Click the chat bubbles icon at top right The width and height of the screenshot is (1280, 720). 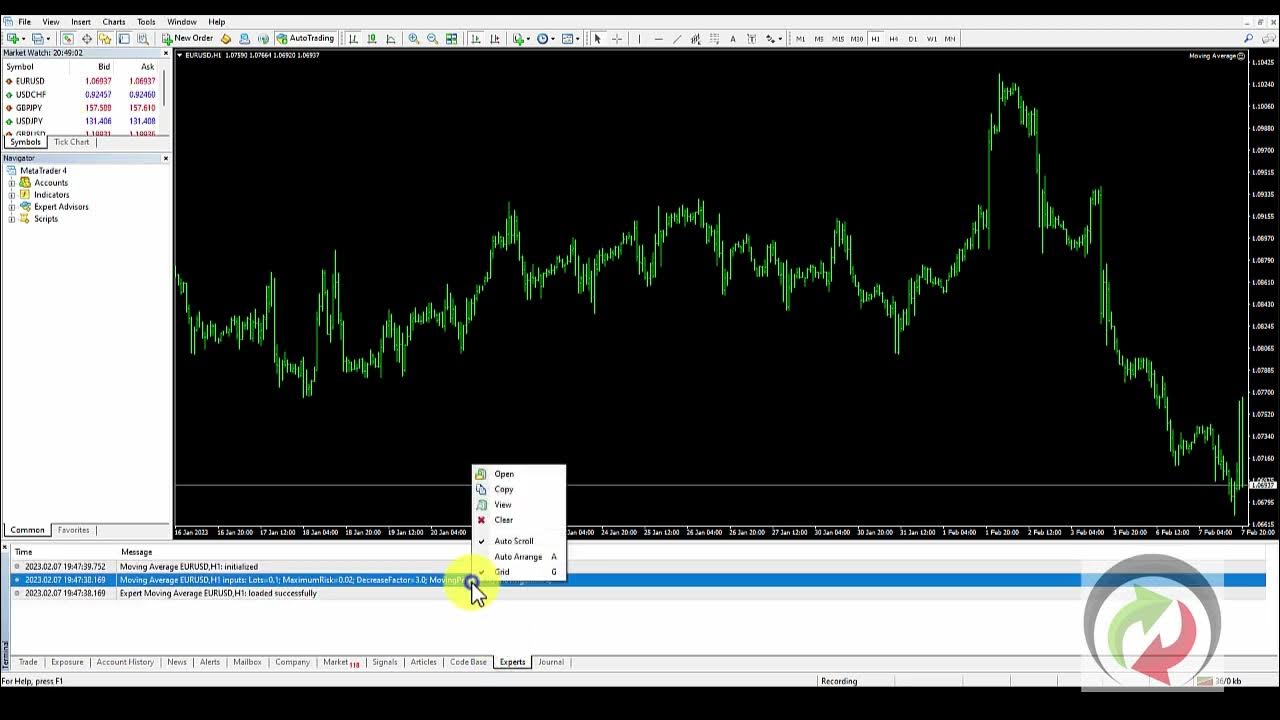click(1267, 39)
